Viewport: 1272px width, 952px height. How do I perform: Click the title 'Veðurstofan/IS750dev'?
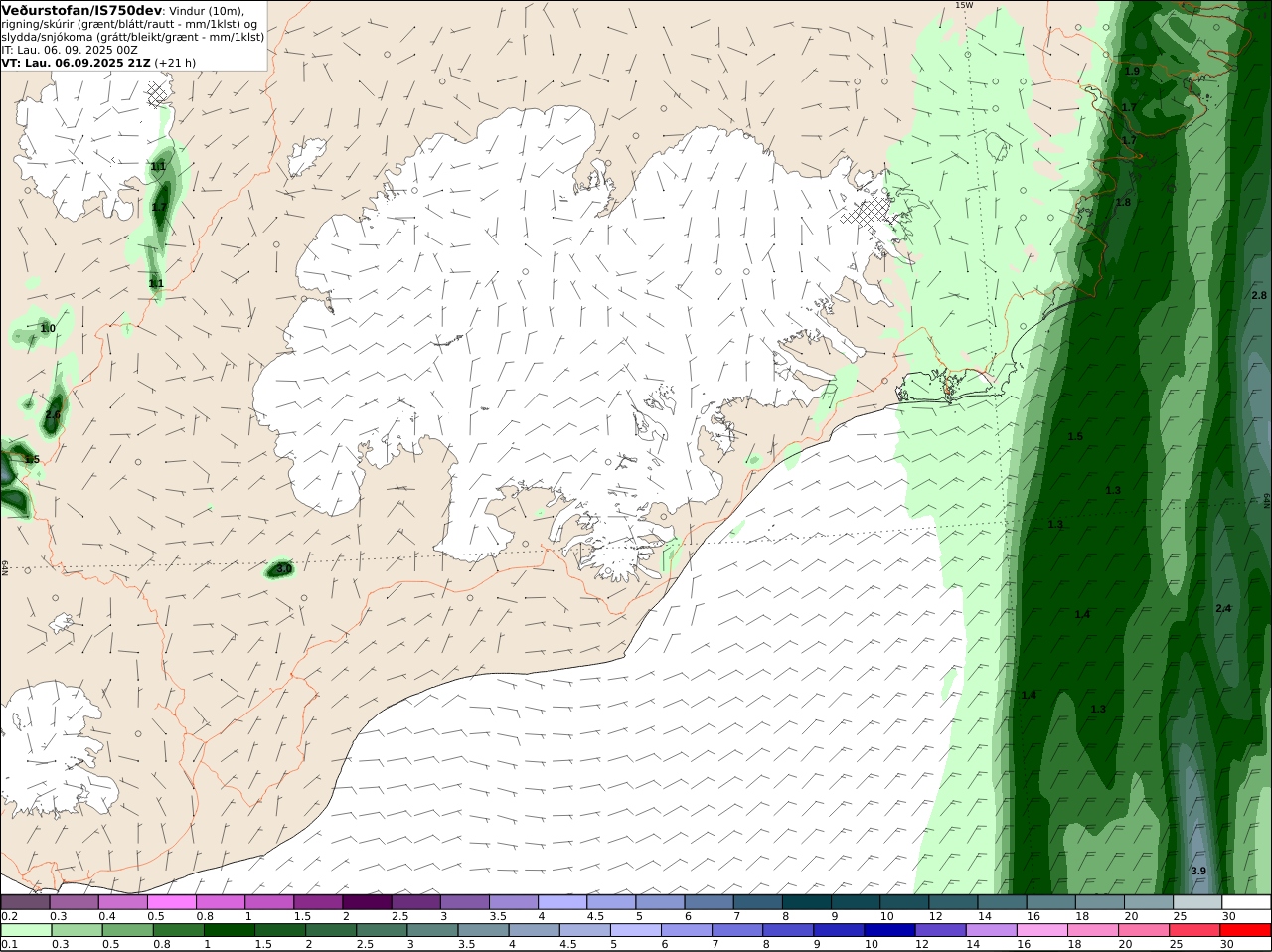82,10
